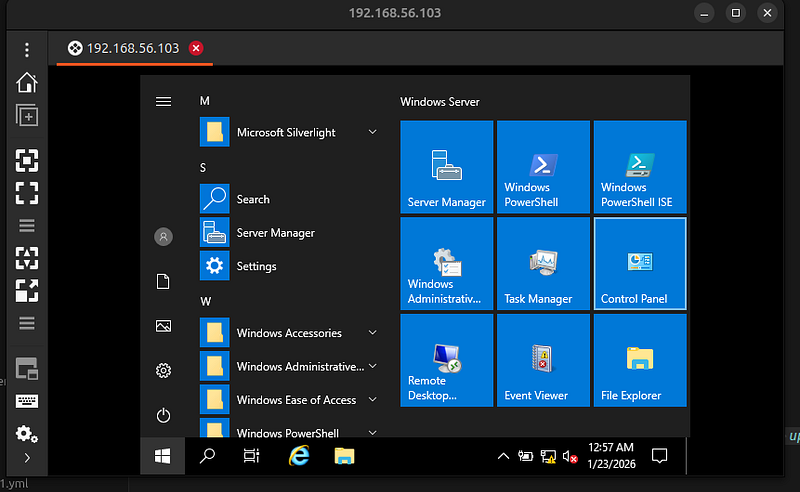800x492 pixels.
Task: Click the duplicate connection plus icon
Action: coord(27,116)
